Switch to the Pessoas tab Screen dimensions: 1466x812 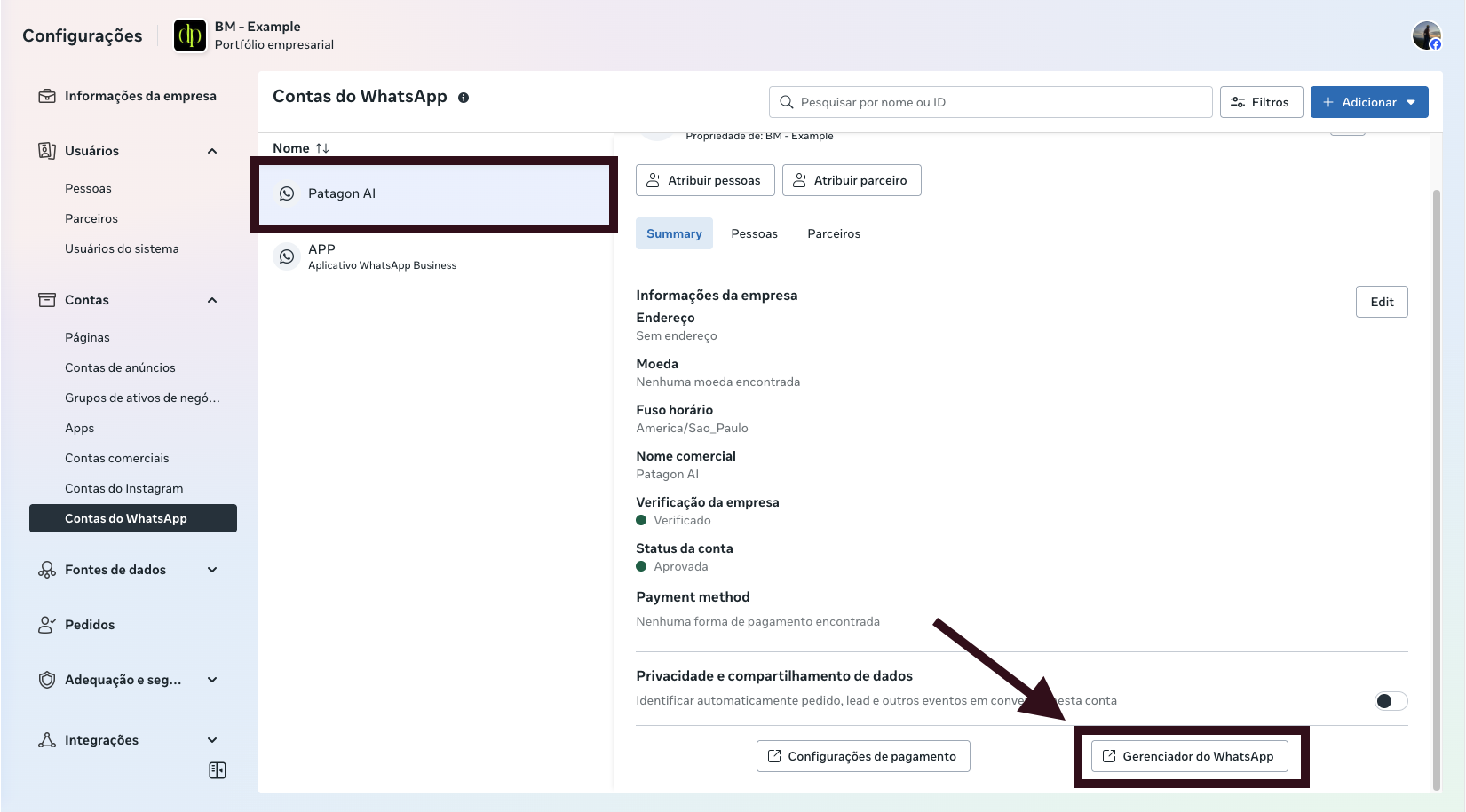coord(754,233)
